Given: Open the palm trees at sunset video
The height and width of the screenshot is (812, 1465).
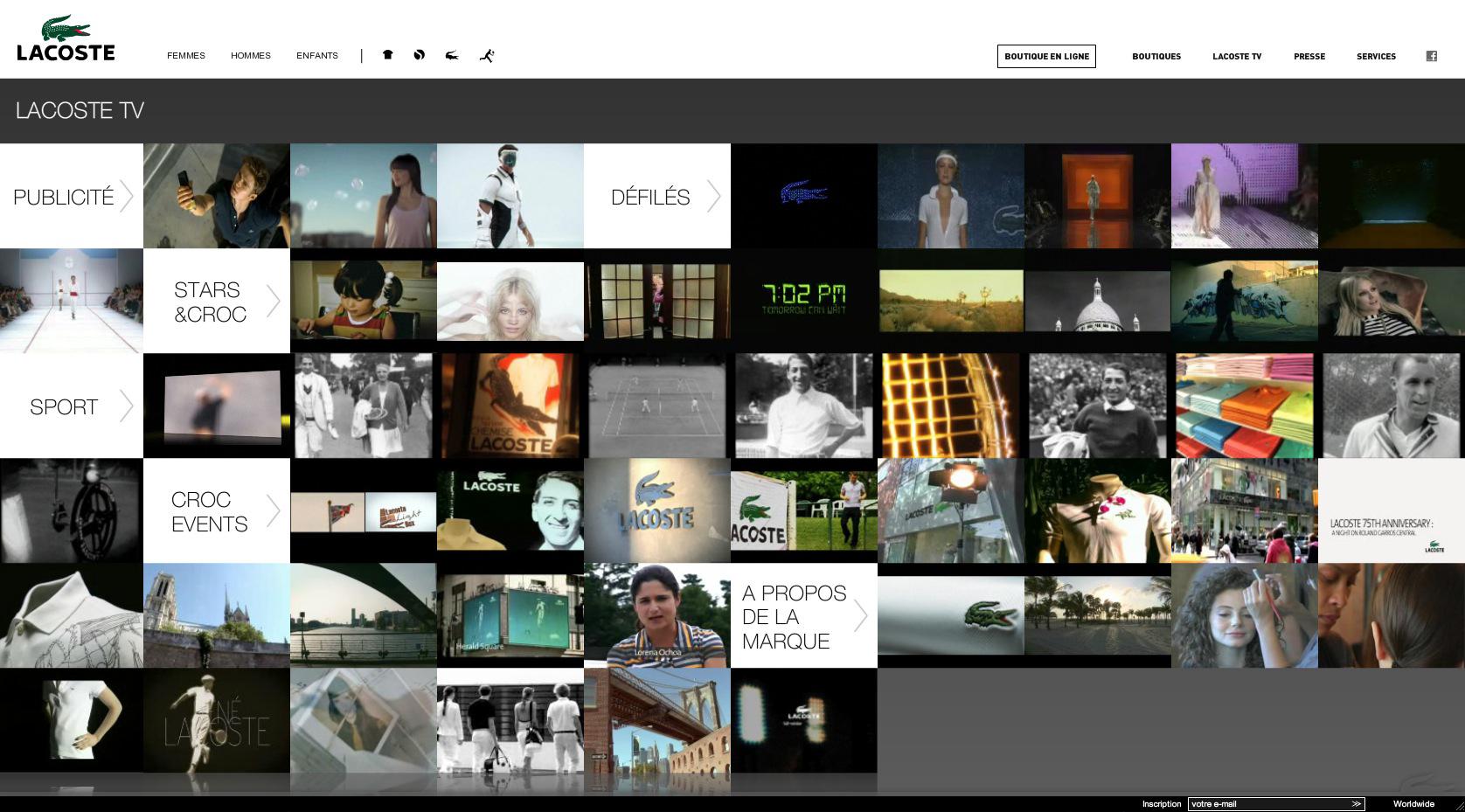Looking at the screenshot, I should coord(1098,615).
